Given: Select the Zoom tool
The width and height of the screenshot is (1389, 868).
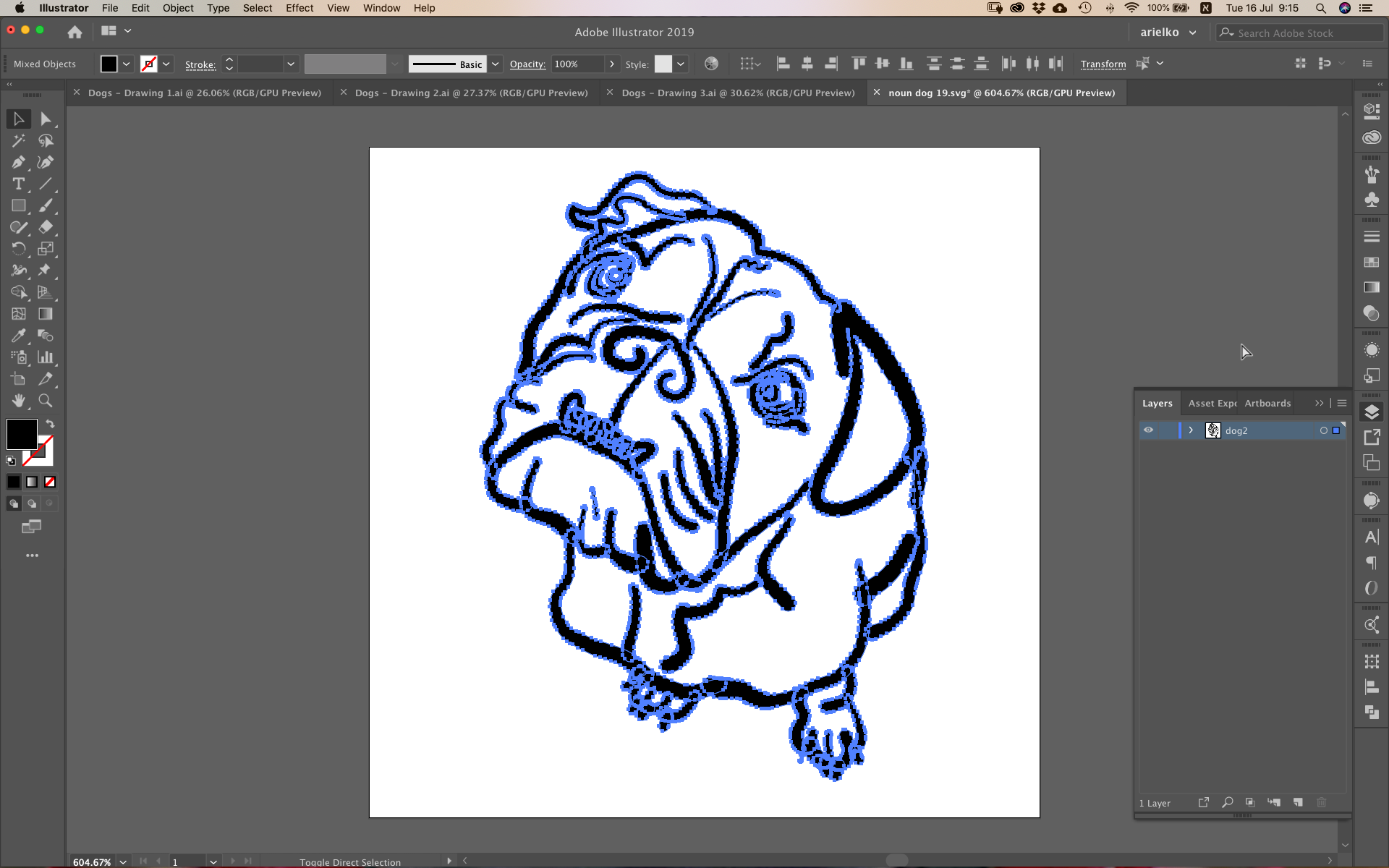Looking at the screenshot, I should click(x=45, y=401).
